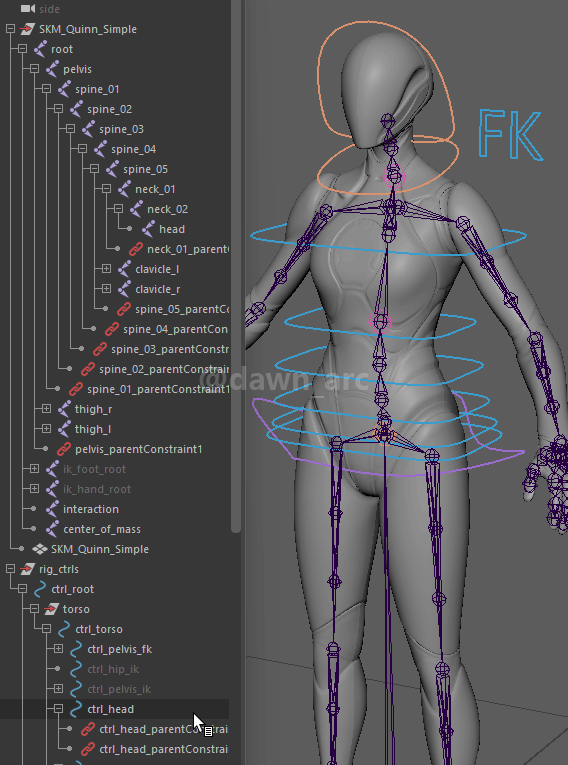
Task: Click the thigh_r joint icon
Action: tap(64, 409)
